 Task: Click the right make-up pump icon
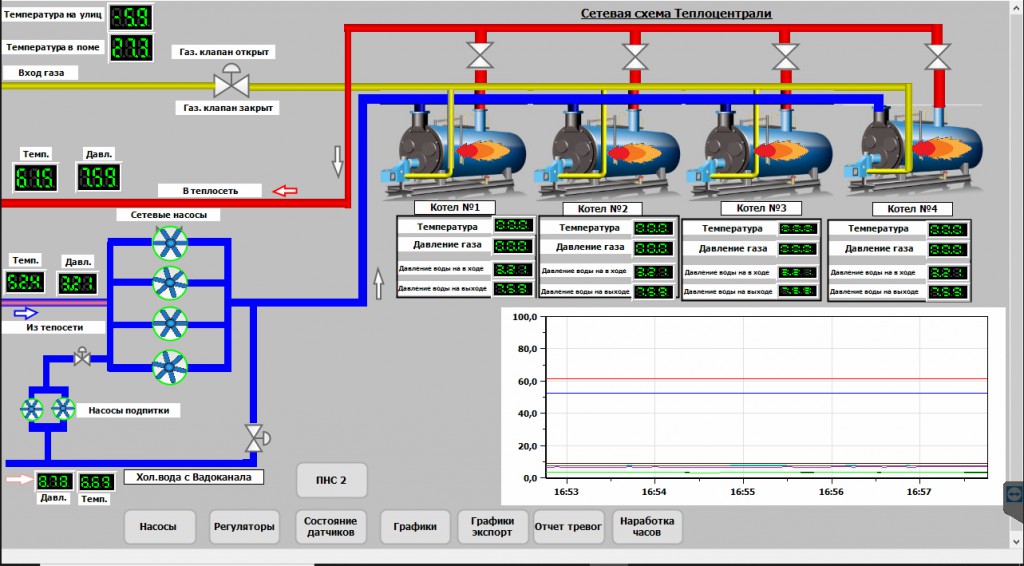tap(63, 409)
